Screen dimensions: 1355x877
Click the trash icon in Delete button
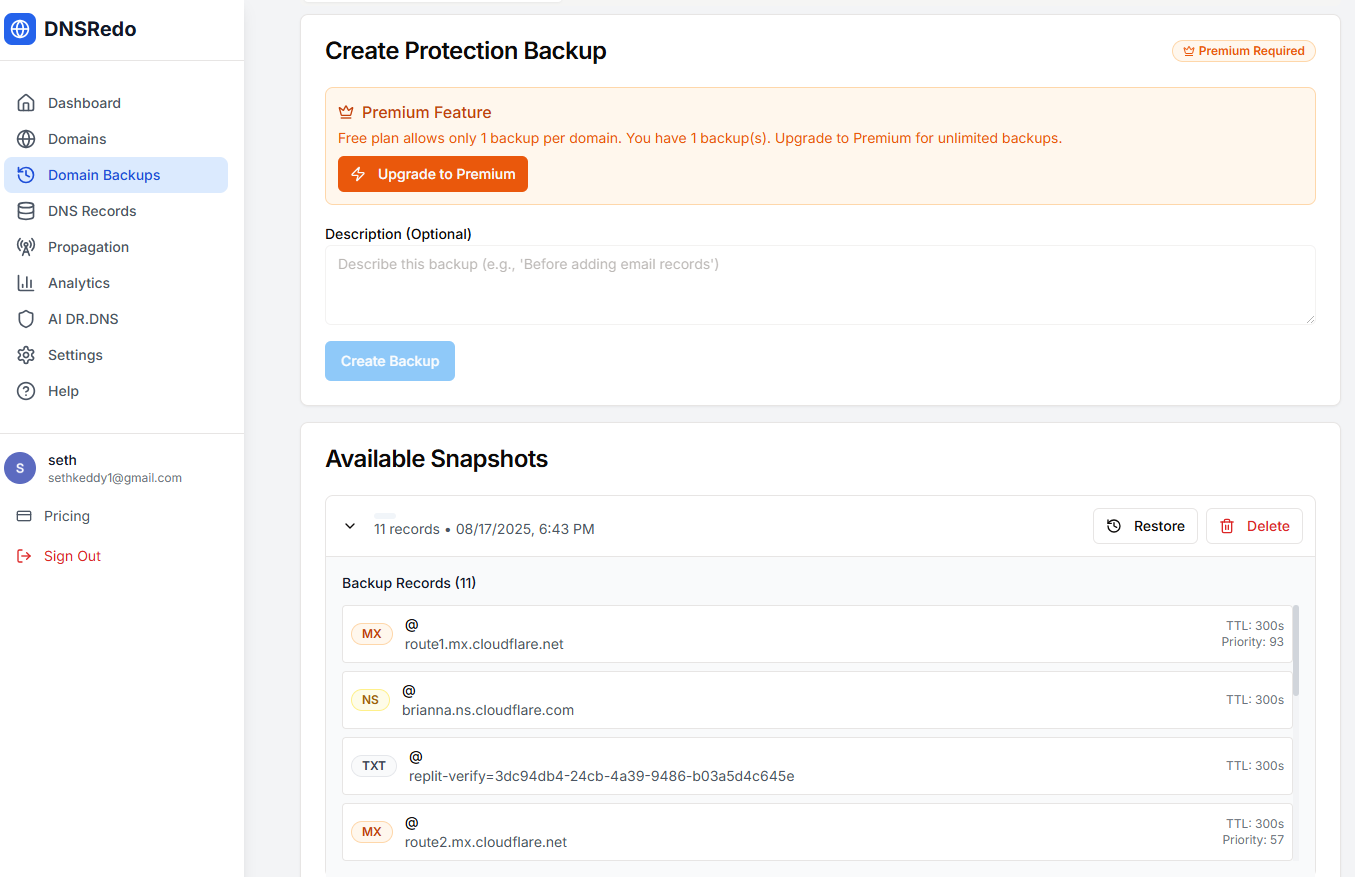[1227, 526]
